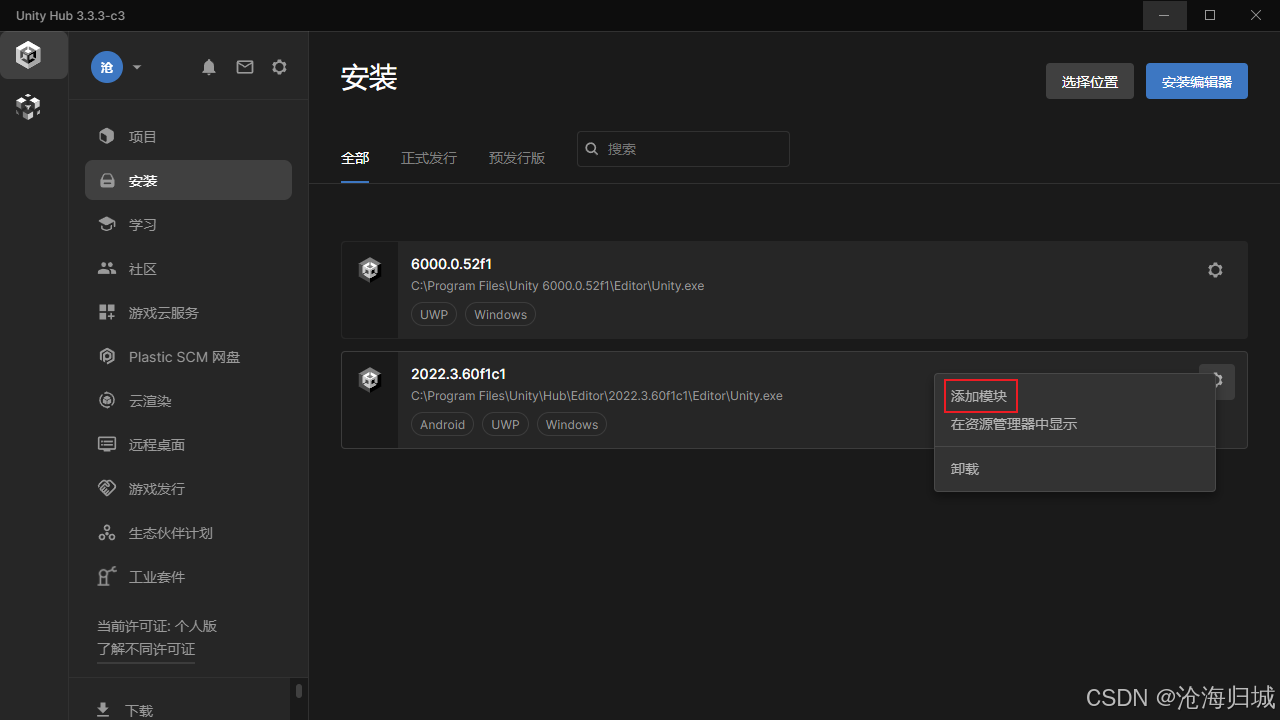Image resolution: width=1280 pixels, height=720 pixels.
Task: Open 远程桌面 remote desktop item
Action: (188, 444)
